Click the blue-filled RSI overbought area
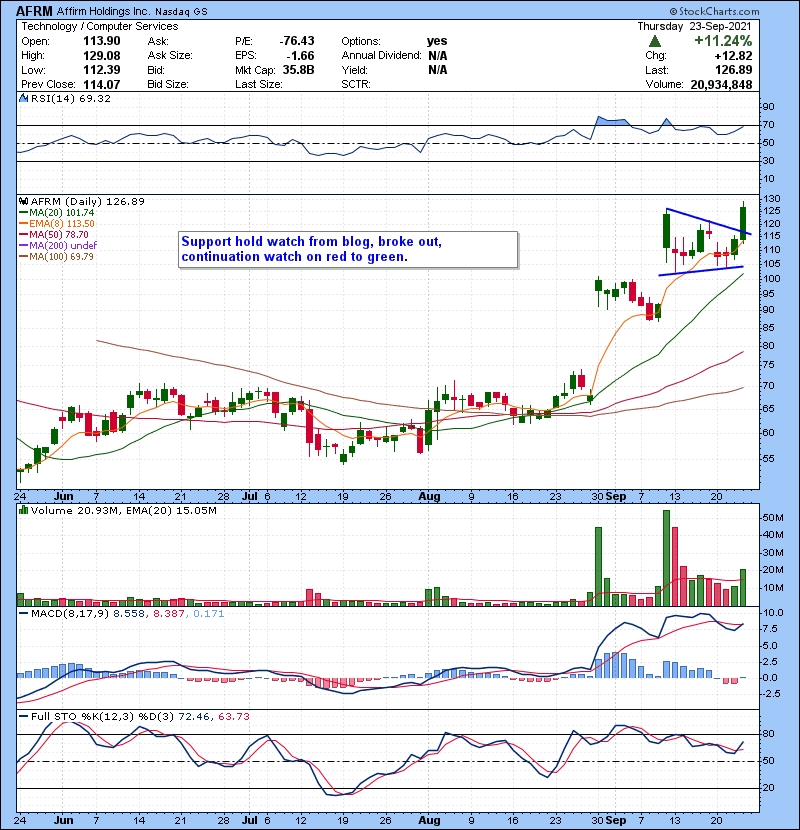Screen dimensions: 800x830 tap(610, 121)
